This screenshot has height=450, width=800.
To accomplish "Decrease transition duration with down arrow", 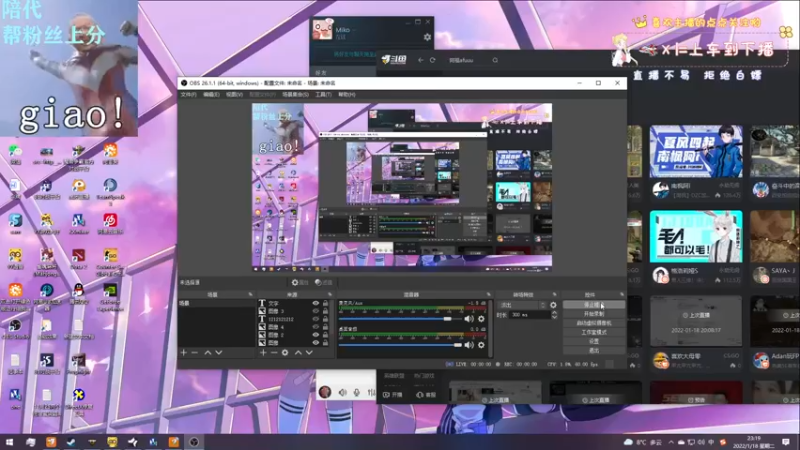I will point(554,317).
